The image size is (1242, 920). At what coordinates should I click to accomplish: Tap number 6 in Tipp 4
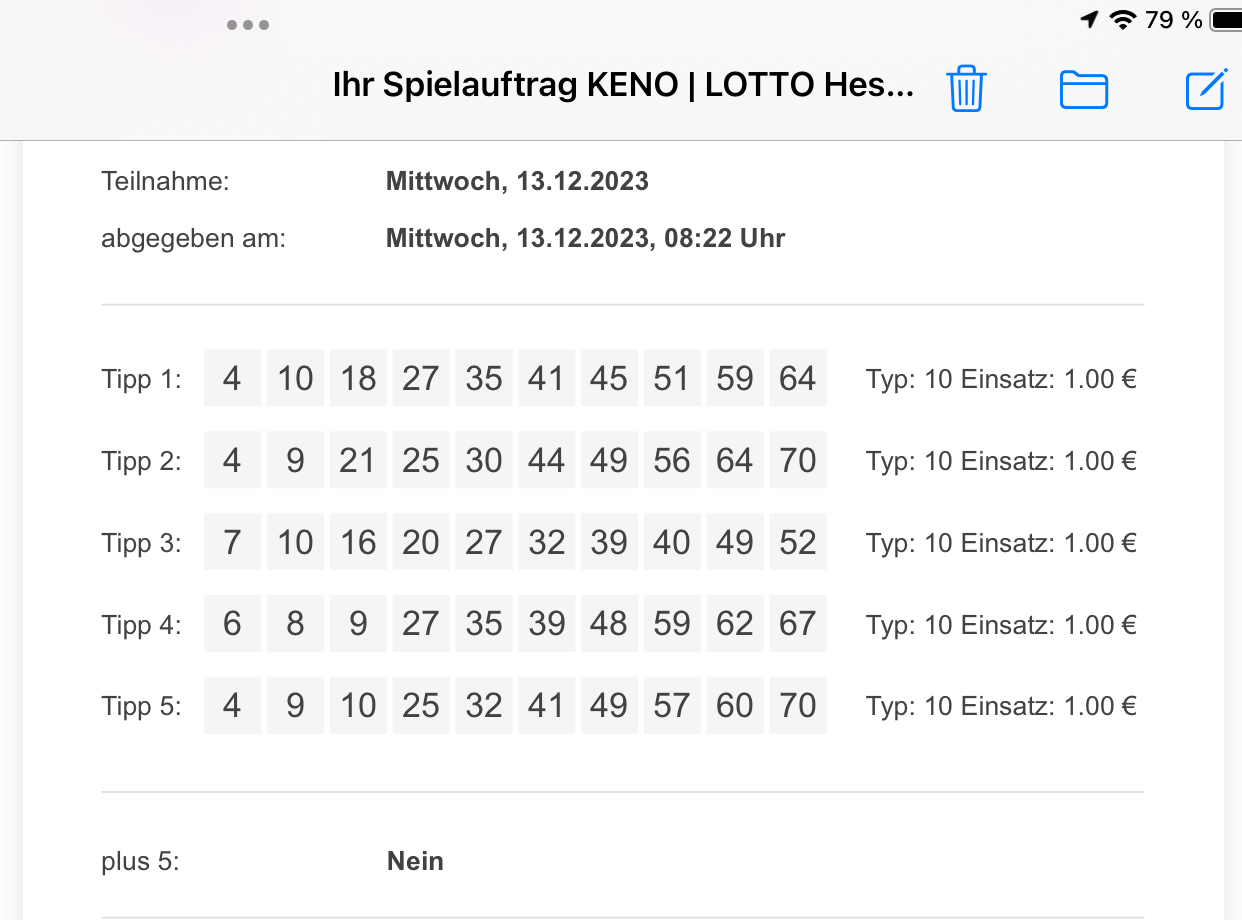[232, 624]
